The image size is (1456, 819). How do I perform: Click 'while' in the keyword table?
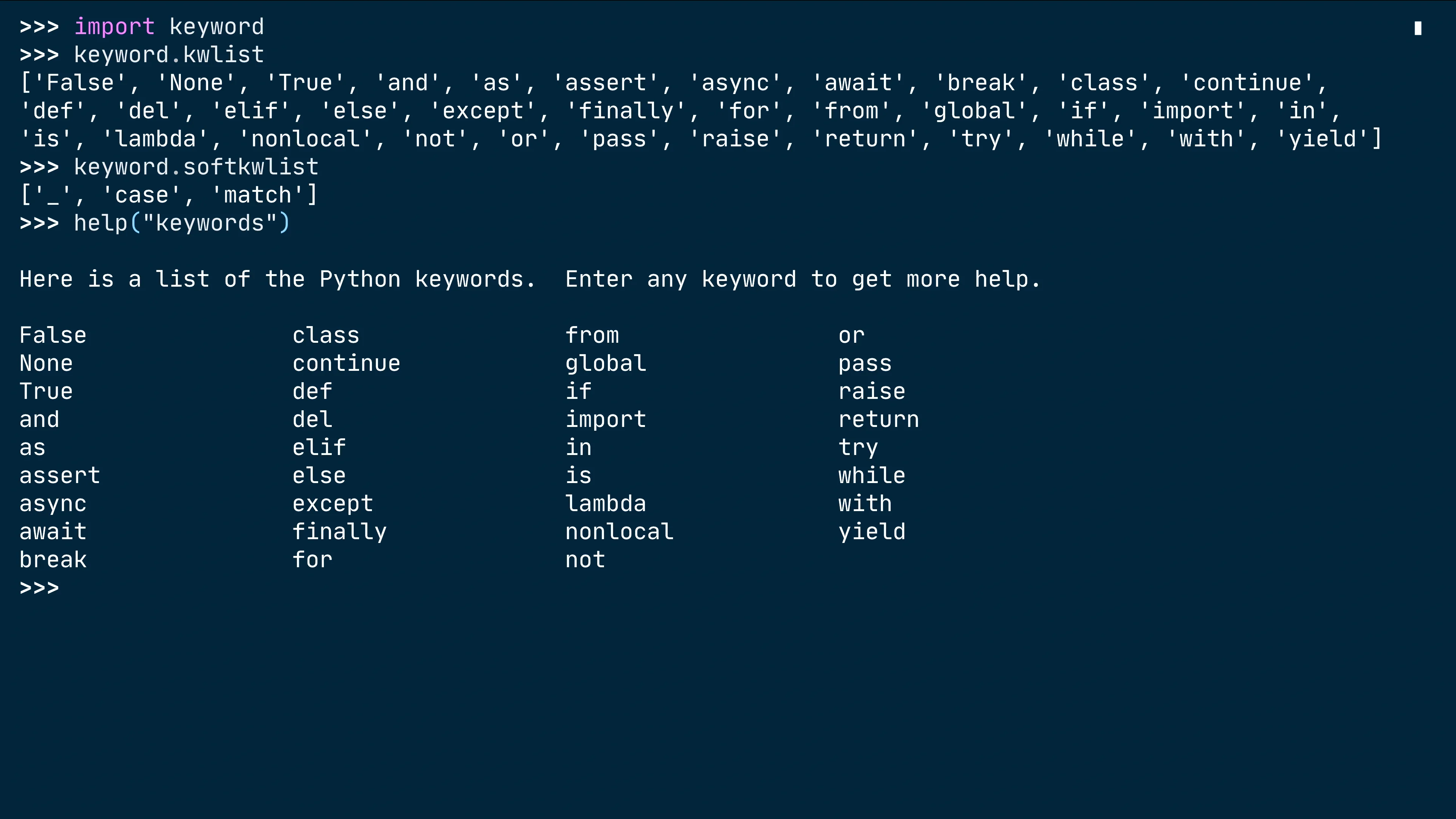pyautogui.click(x=872, y=475)
